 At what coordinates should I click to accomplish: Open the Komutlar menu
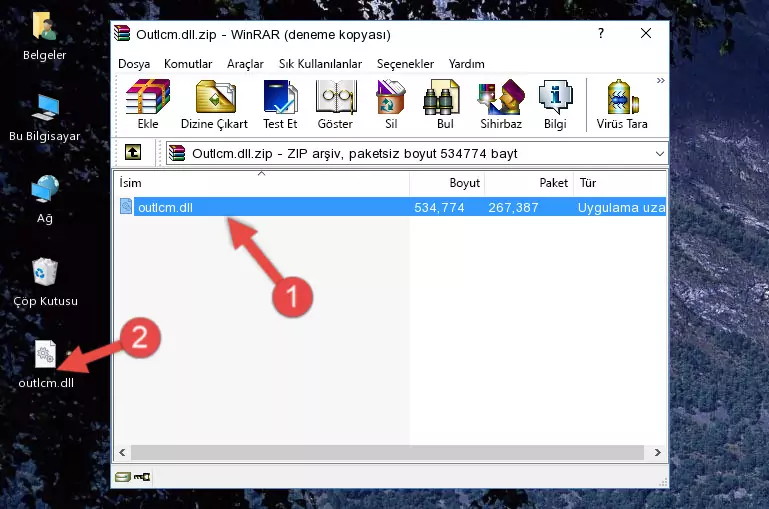(x=188, y=64)
